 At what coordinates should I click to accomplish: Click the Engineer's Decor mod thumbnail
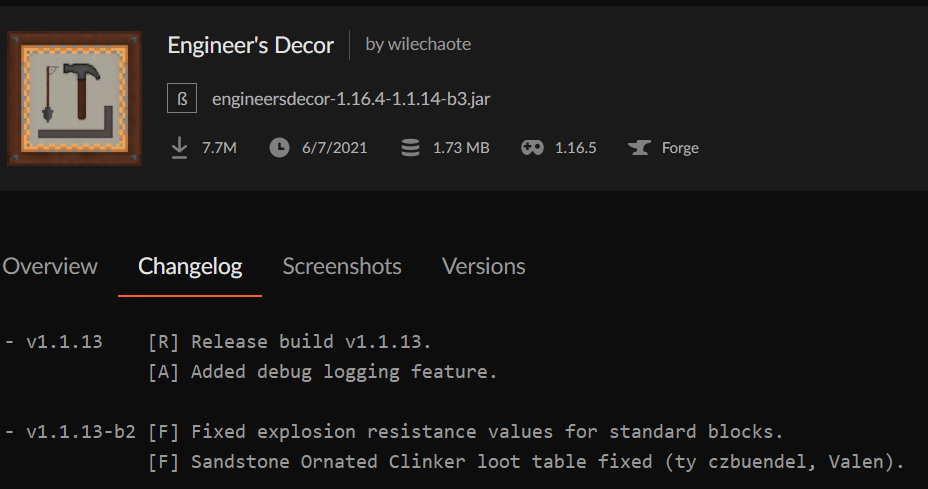coord(73,98)
